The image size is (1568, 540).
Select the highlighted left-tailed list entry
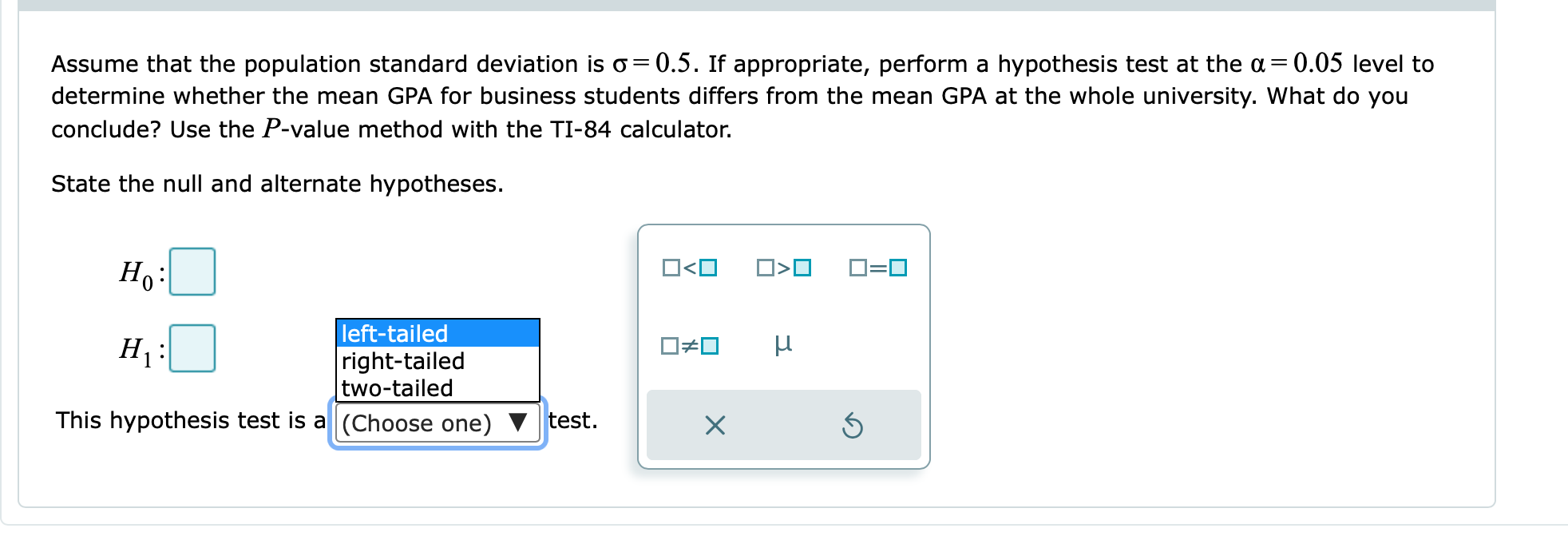[x=394, y=334]
